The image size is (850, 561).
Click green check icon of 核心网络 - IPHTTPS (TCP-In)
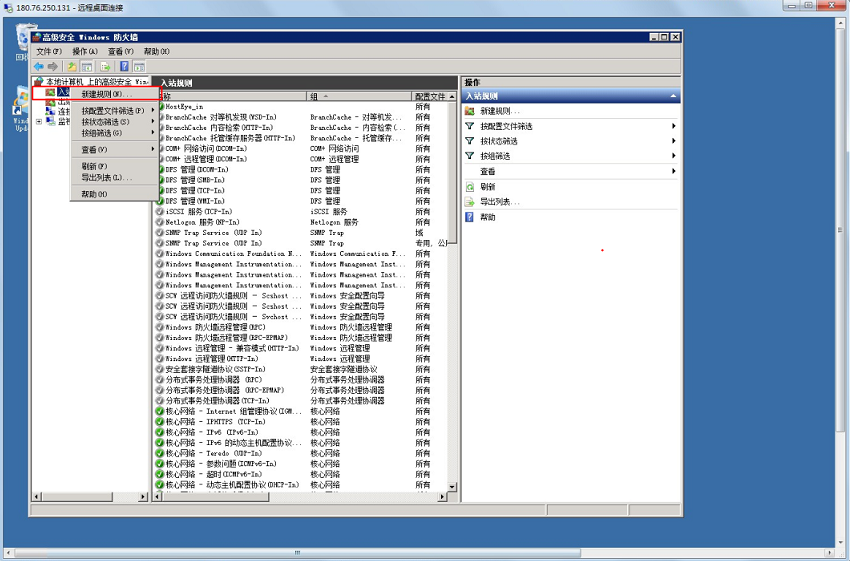point(159,422)
